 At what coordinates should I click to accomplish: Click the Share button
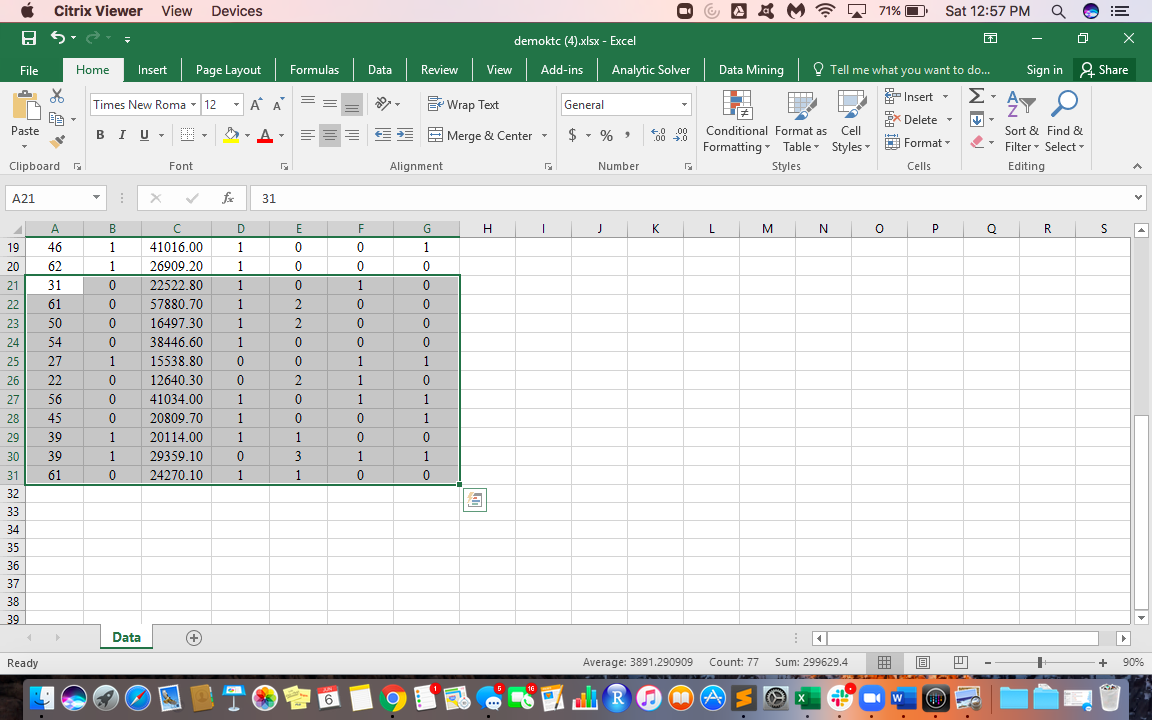pyautogui.click(x=1104, y=70)
